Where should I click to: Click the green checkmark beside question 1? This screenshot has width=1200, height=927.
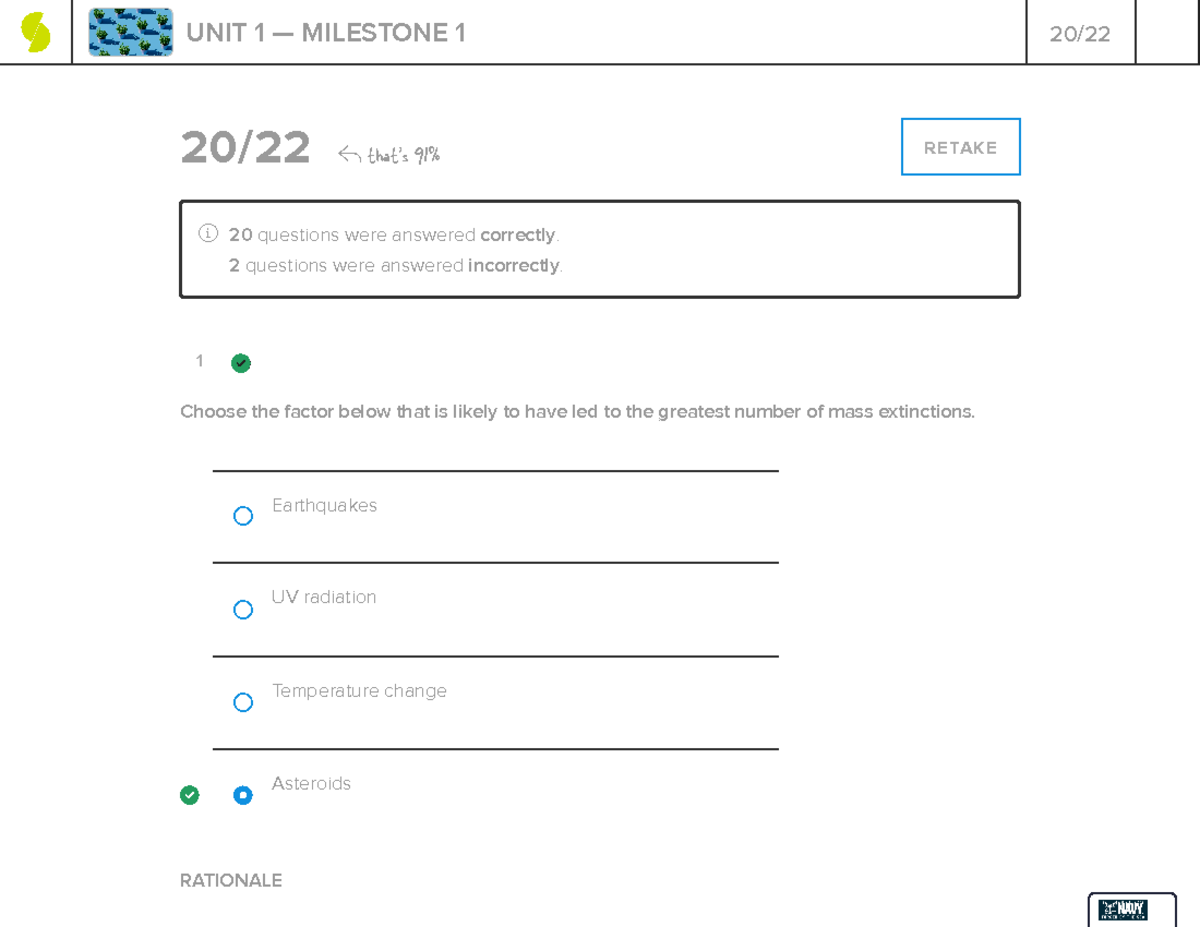pos(240,363)
